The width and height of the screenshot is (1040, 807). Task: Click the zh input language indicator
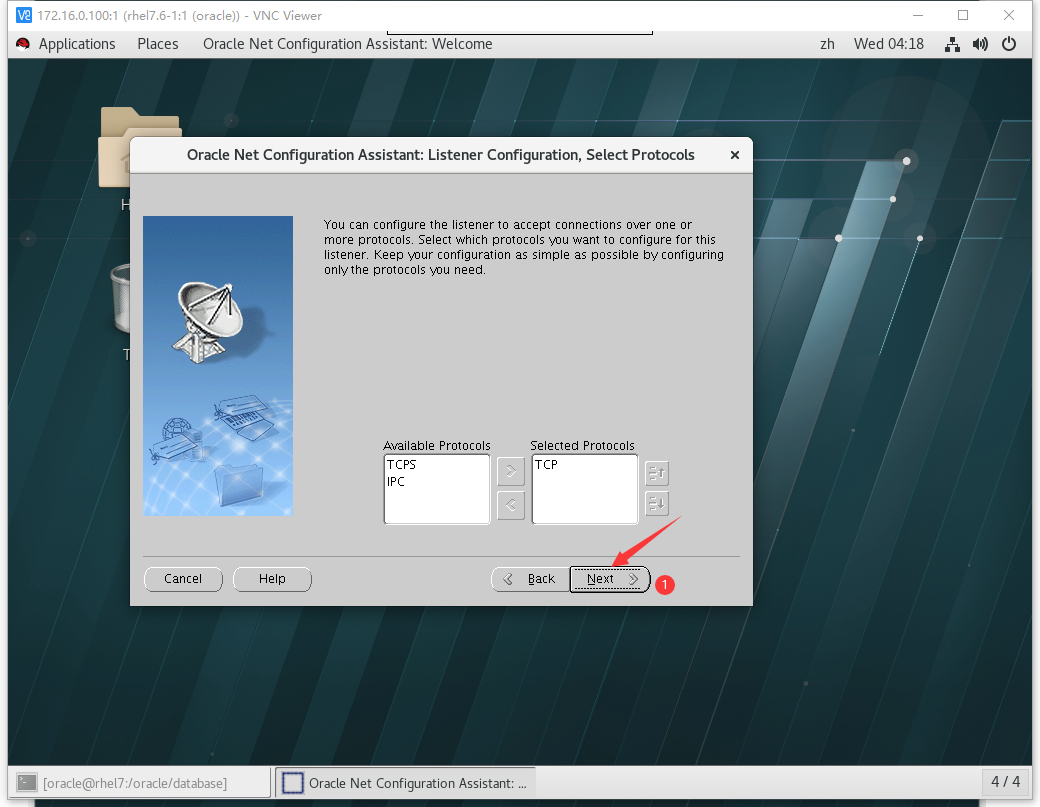click(827, 44)
